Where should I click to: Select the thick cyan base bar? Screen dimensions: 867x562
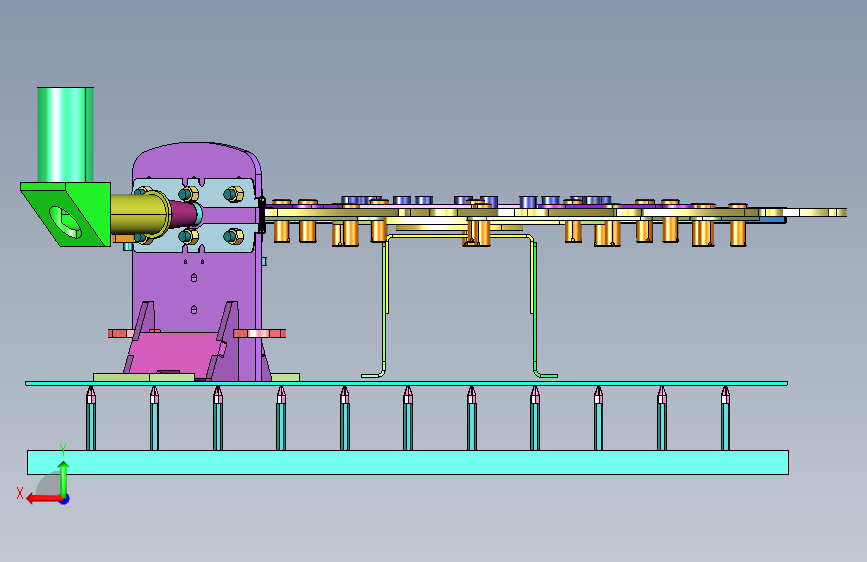(x=408, y=462)
